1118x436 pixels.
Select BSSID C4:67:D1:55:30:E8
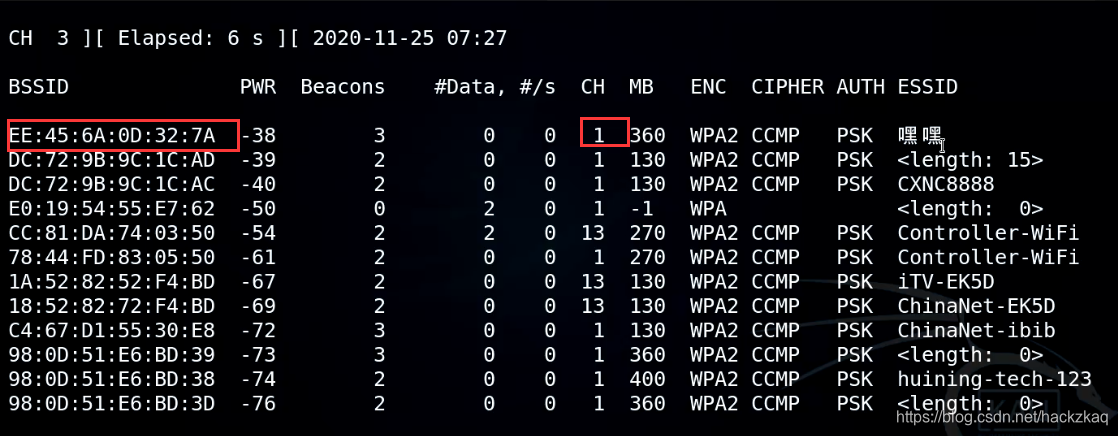pyautogui.click(x=112, y=330)
